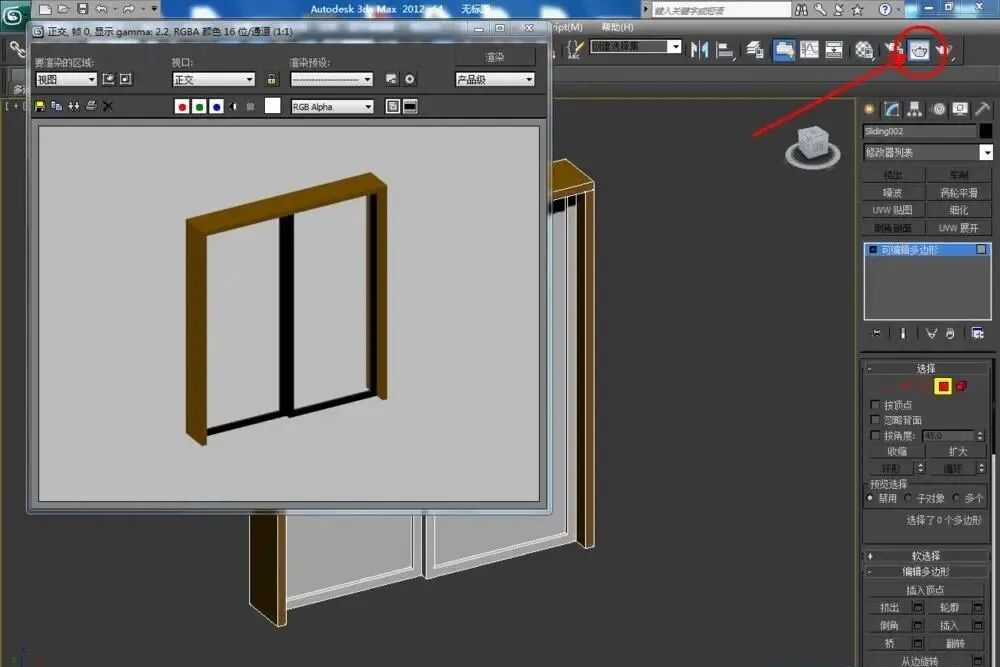Toggle the monochrome display button
The image size is (1000, 667).
251,106
